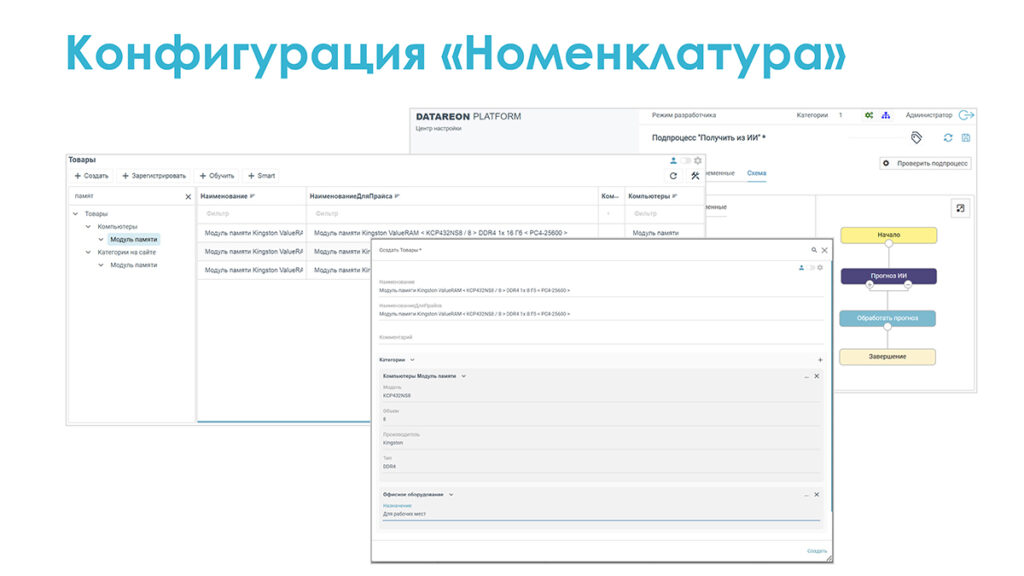Clear the tree search field with X
The image size is (1024, 576).
click(x=188, y=197)
